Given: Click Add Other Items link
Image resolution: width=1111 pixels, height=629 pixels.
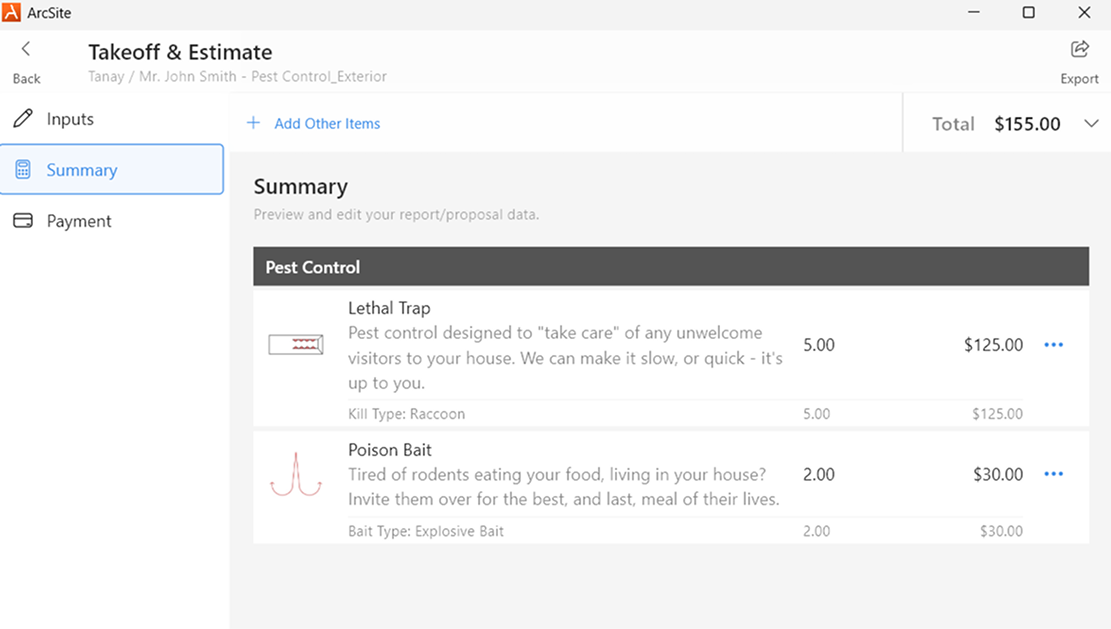Looking at the screenshot, I should coord(327,123).
